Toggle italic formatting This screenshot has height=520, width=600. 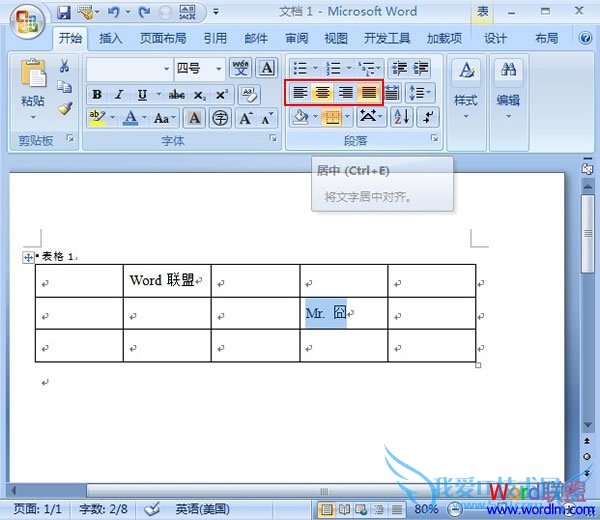click(x=119, y=95)
